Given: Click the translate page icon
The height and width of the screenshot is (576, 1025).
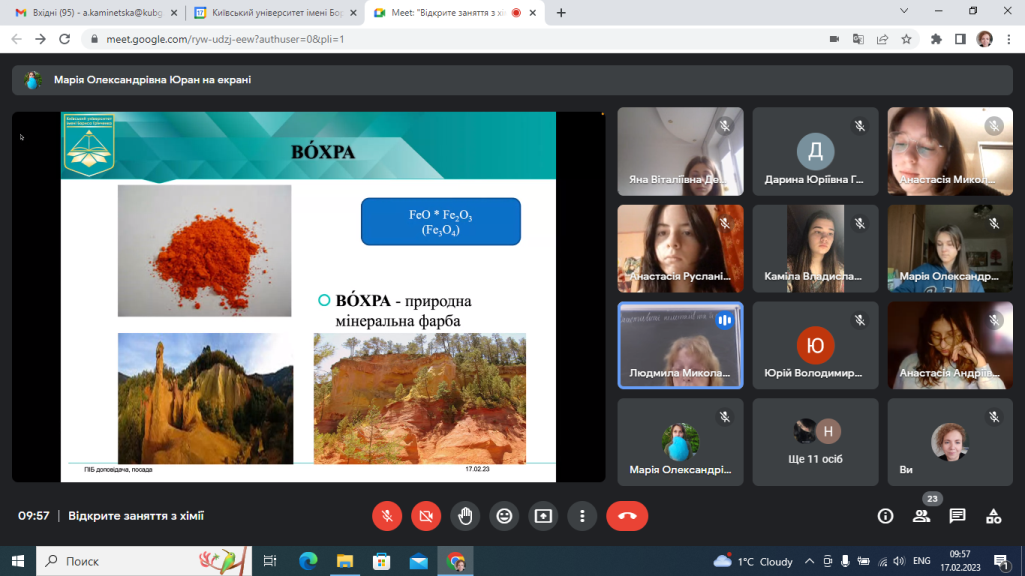Looking at the screenshot, I should tap(858, 39).
